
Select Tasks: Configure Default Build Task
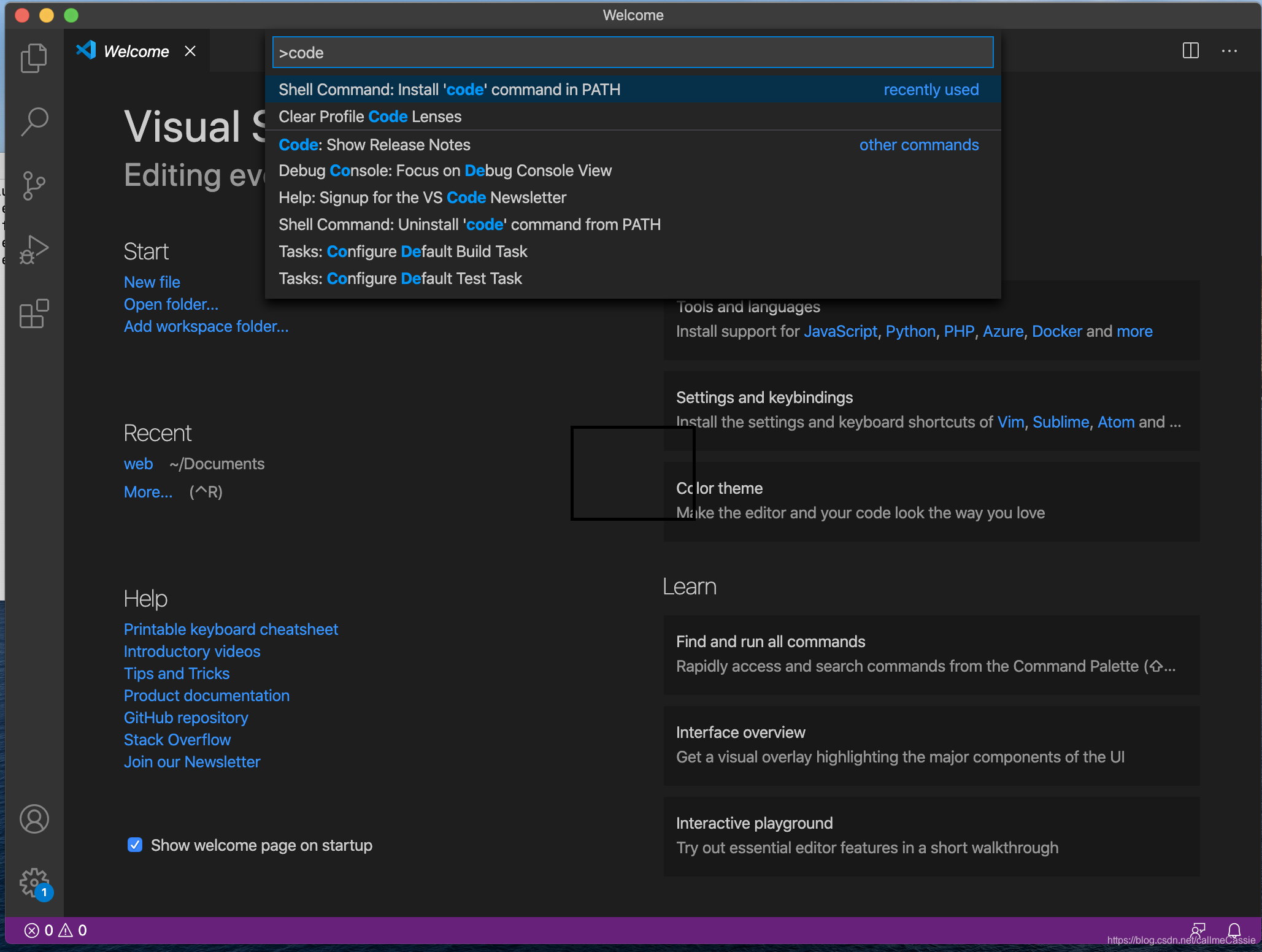coord(633,251)
